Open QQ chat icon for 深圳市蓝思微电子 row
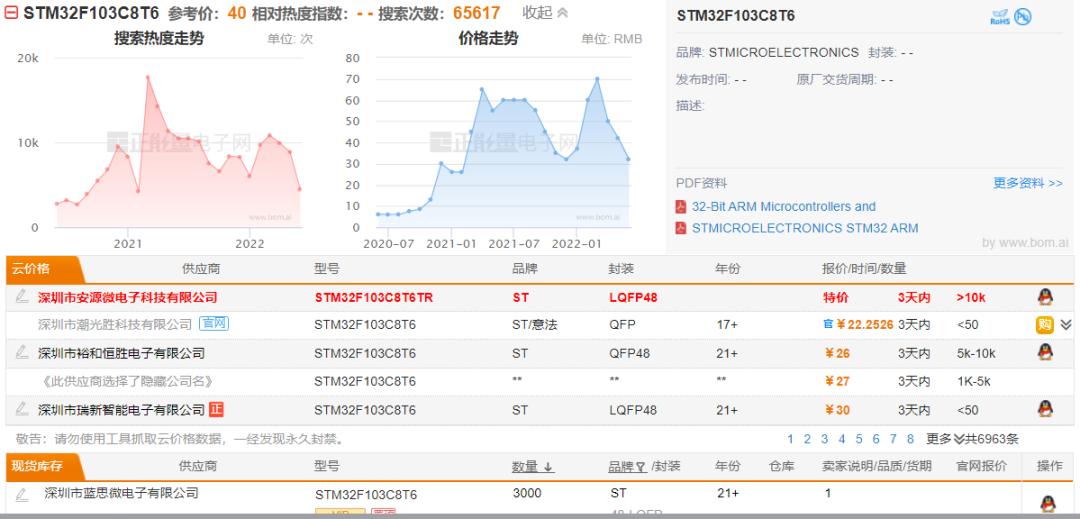The height and width of the screenshot is (519, 1080). pyautogui.click(x=1048, y=504)
